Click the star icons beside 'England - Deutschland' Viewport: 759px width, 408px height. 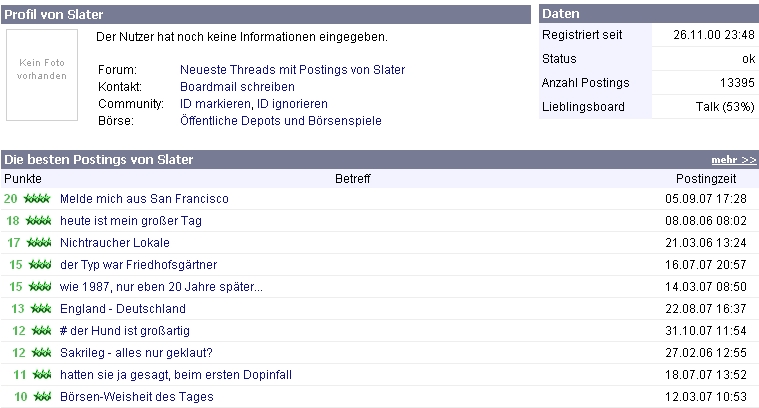coord(38,309)
